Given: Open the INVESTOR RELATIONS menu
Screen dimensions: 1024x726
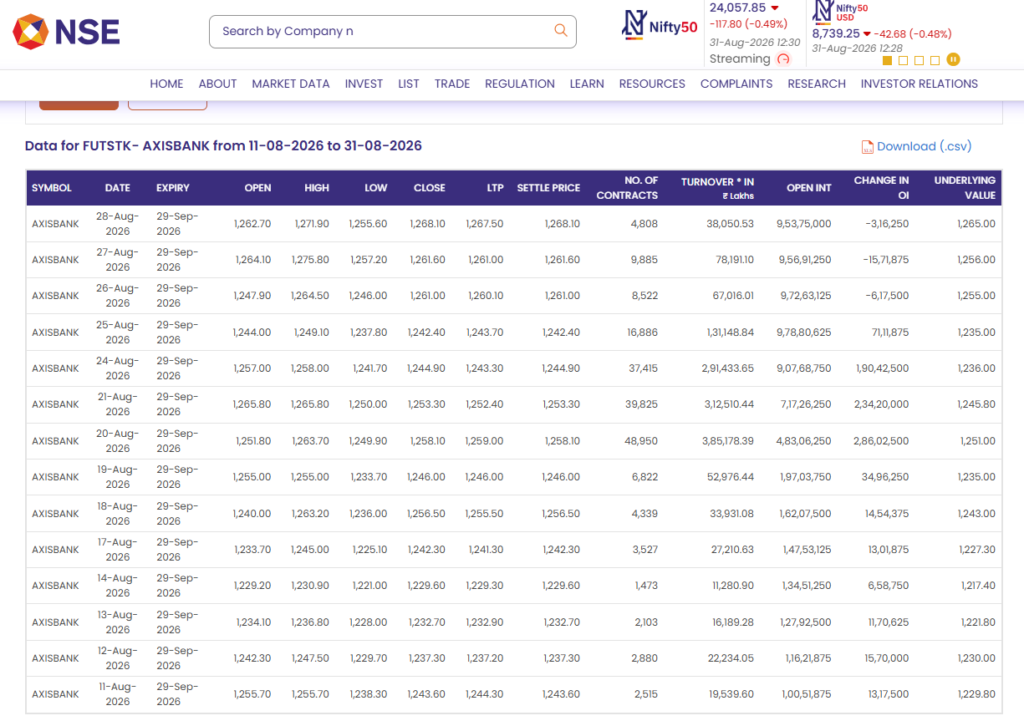Looking at the screenshot, I should 919,84.
